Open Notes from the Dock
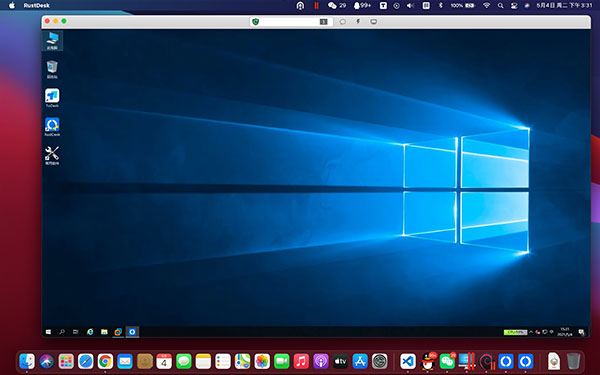600x375 pixels. pos(203,361)
